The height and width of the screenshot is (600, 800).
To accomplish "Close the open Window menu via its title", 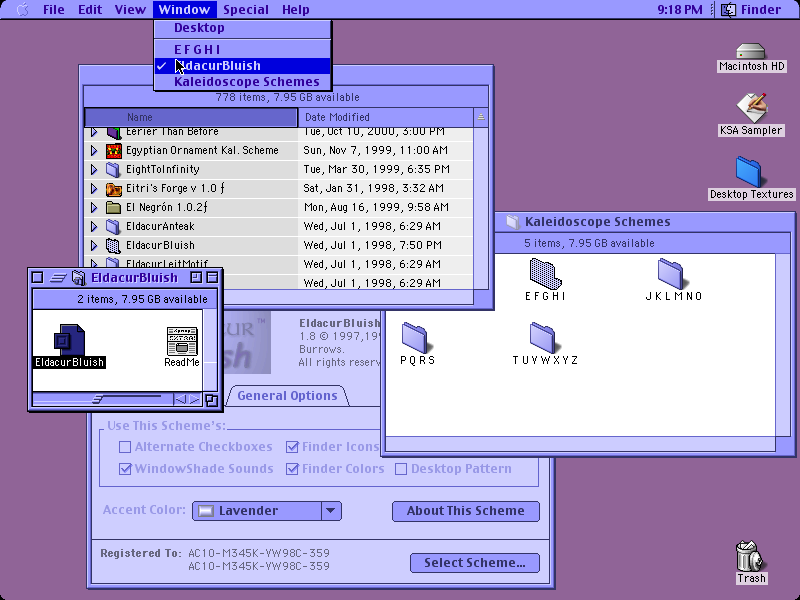I will [184, 10].
